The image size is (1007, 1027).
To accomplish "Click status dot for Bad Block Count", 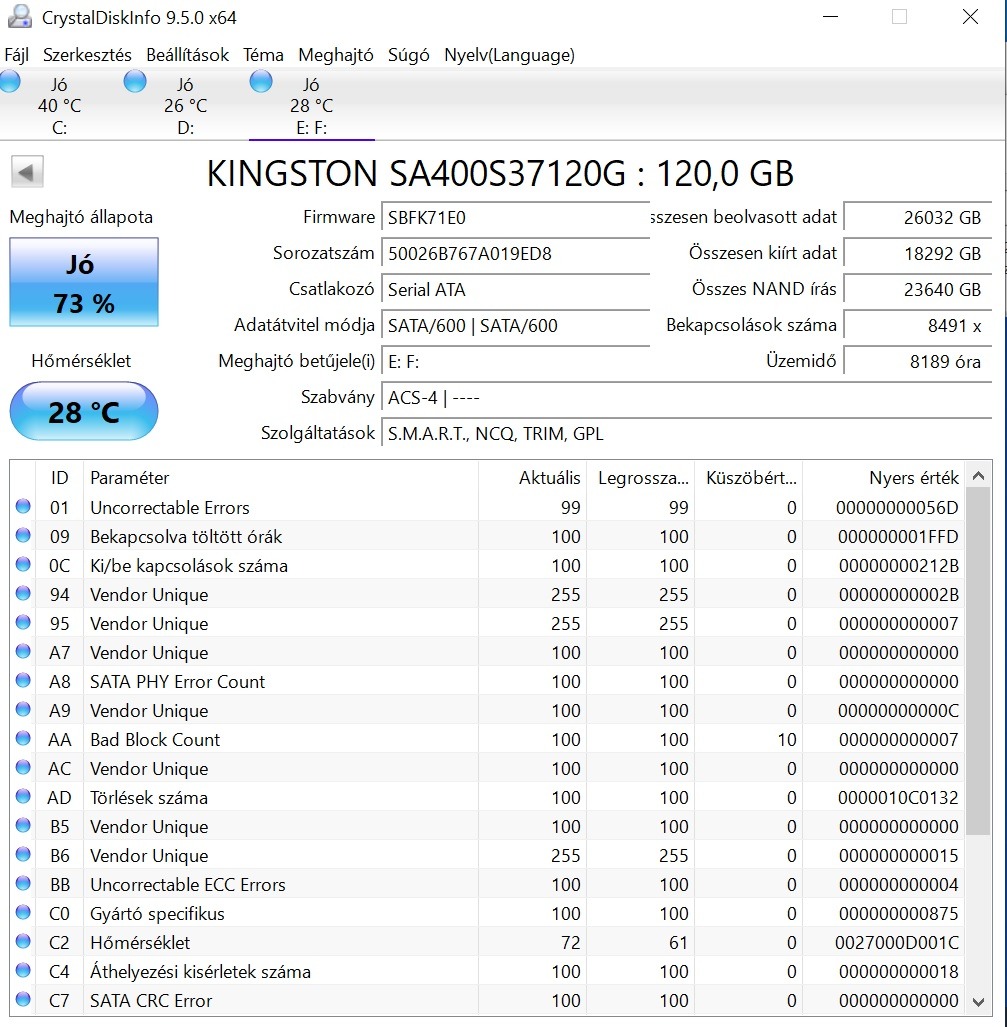I will [x=23, y=738].
